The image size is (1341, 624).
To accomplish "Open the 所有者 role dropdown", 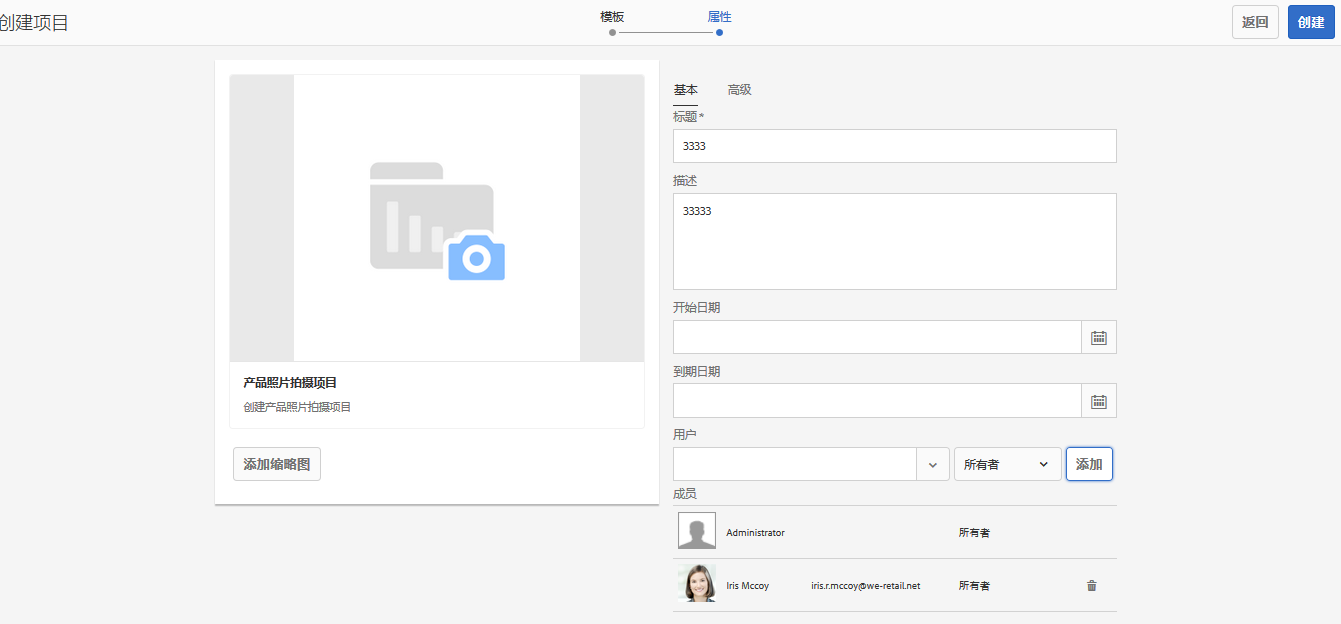I will pos(1008,464).
